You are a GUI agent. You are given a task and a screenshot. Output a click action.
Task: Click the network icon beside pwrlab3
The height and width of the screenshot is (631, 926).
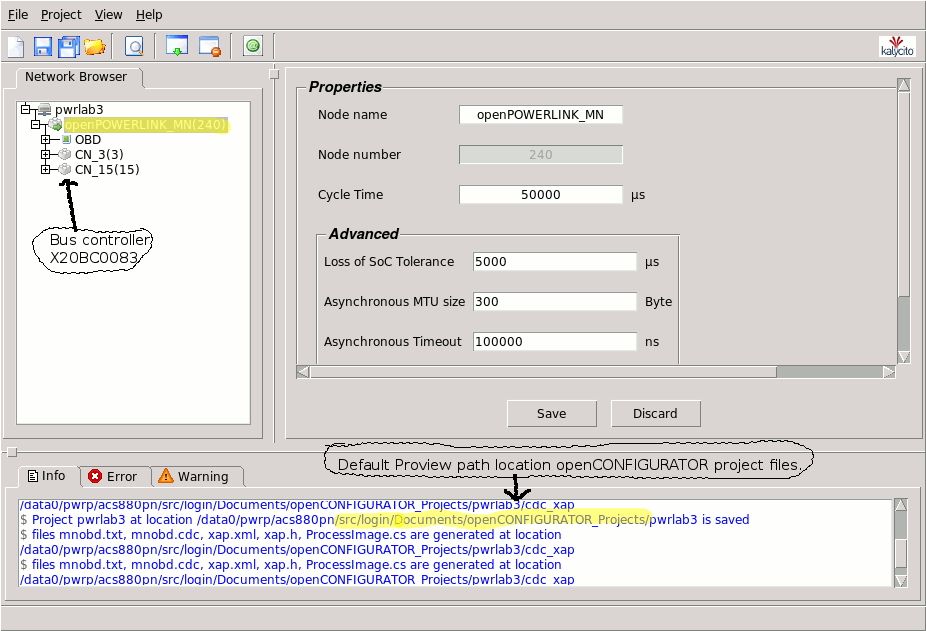point(45,109)
